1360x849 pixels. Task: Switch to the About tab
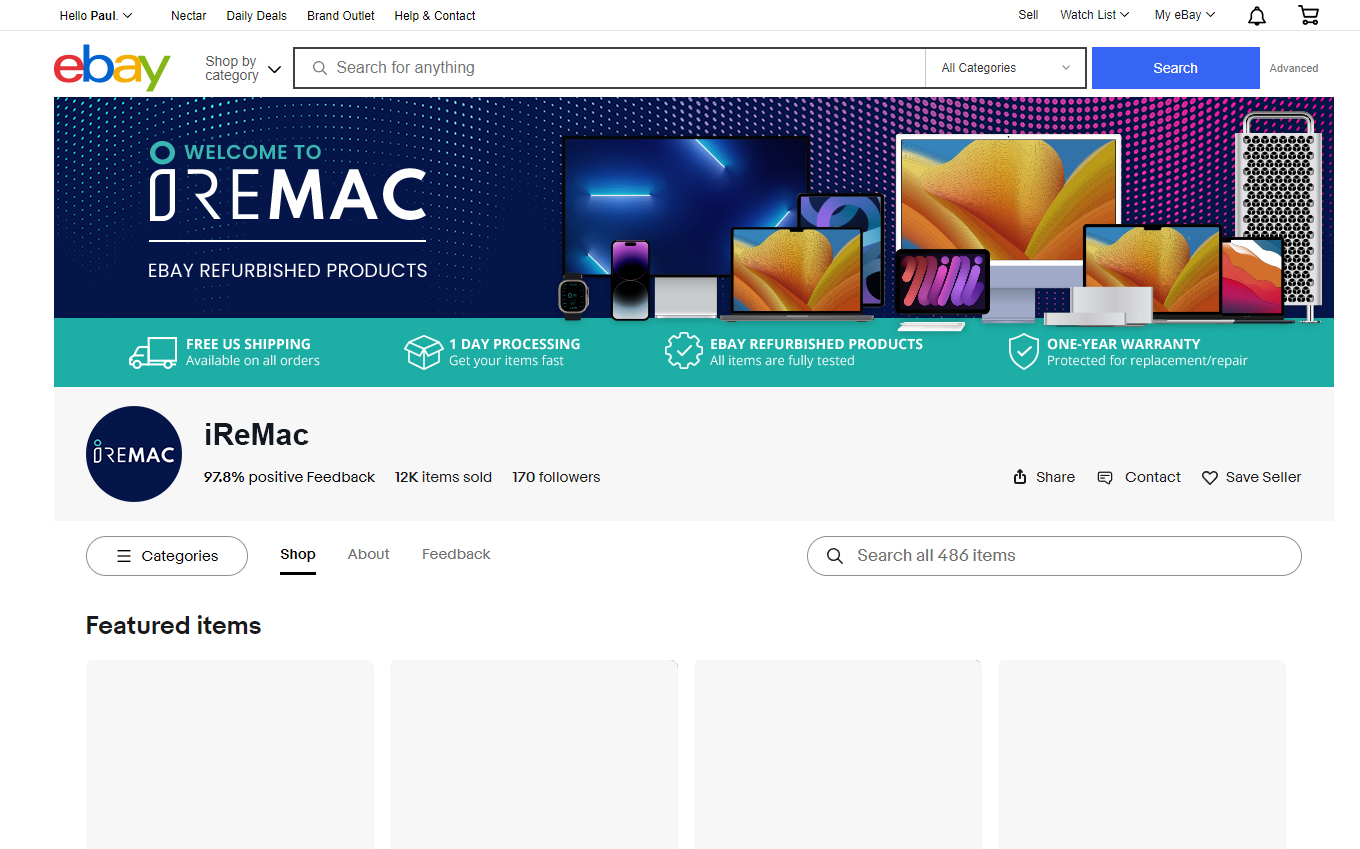[368, 554]
